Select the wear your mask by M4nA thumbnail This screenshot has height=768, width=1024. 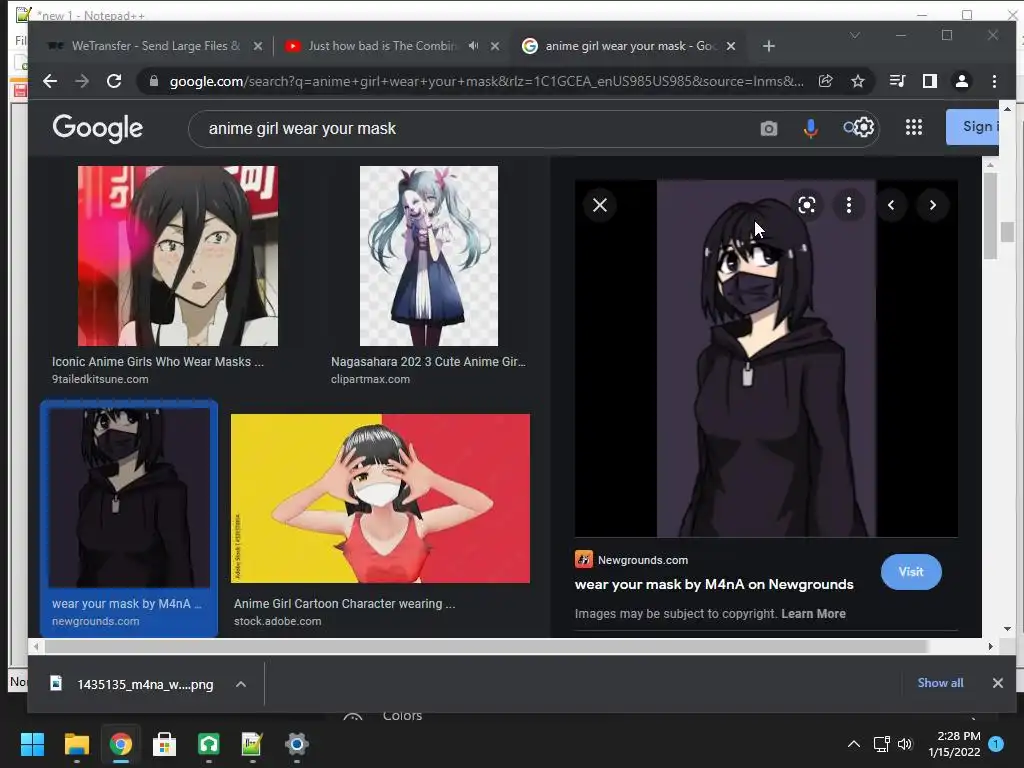click(129, 497)
